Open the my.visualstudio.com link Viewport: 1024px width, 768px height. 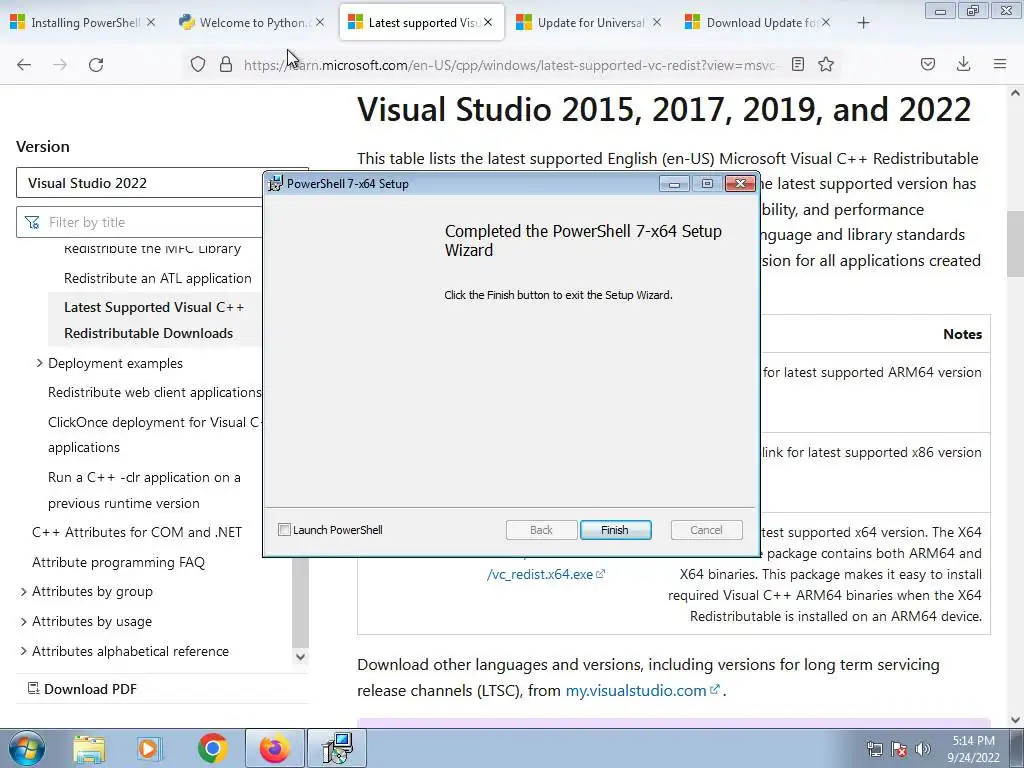(643, 690)
